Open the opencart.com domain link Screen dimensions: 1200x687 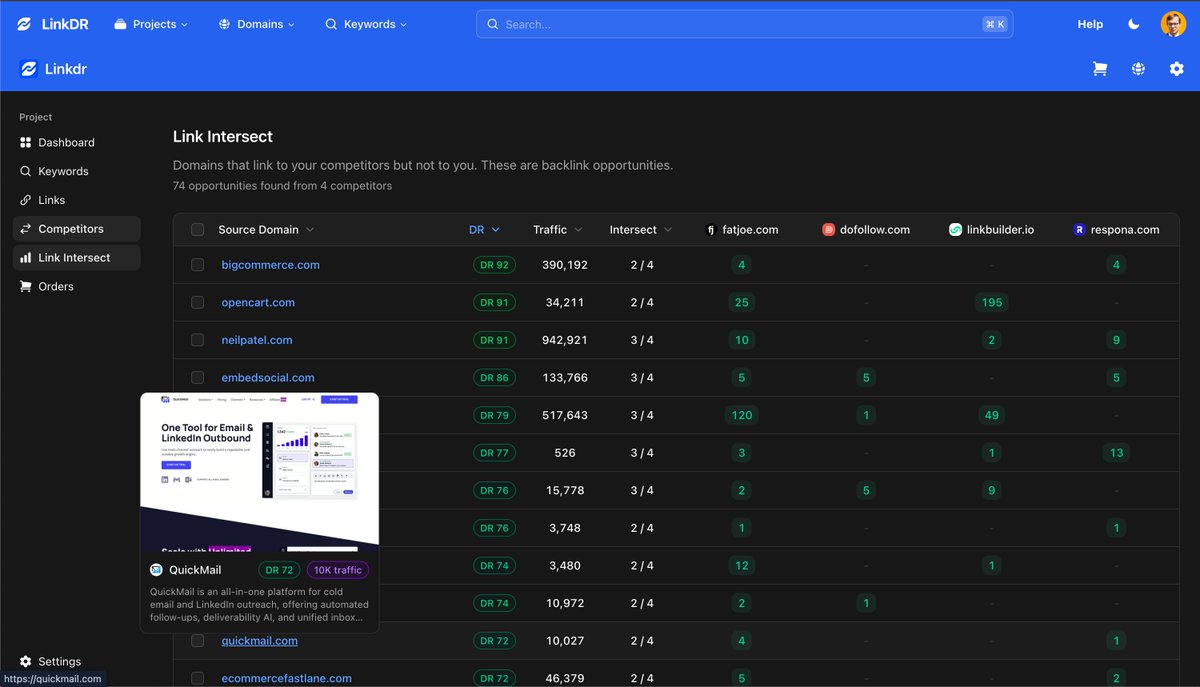coord(258,303)
